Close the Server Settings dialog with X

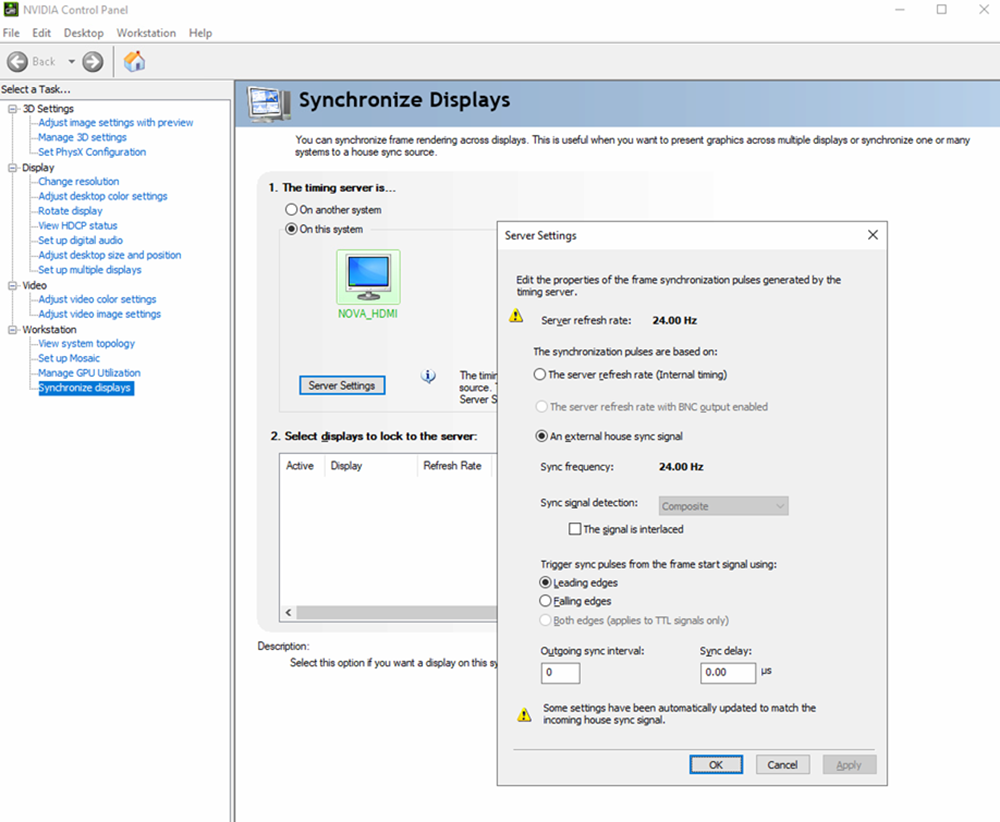(872, 235)
